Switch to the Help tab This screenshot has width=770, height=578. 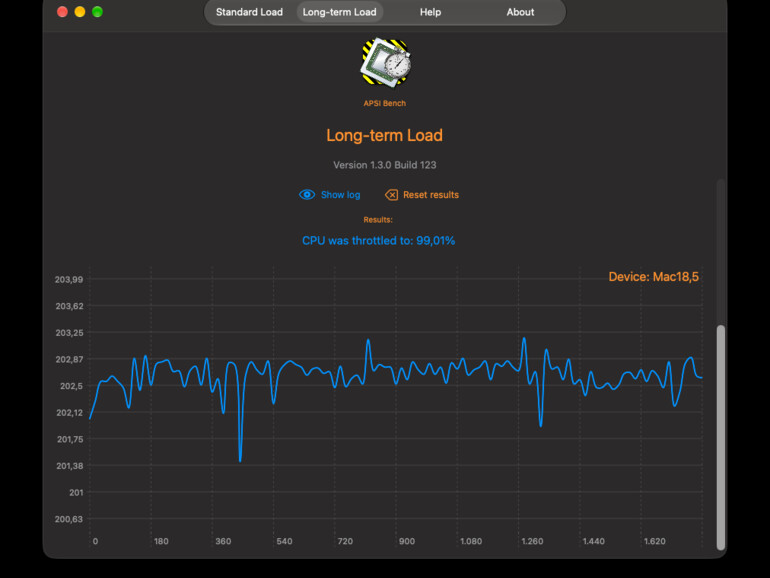click(430, 12)
